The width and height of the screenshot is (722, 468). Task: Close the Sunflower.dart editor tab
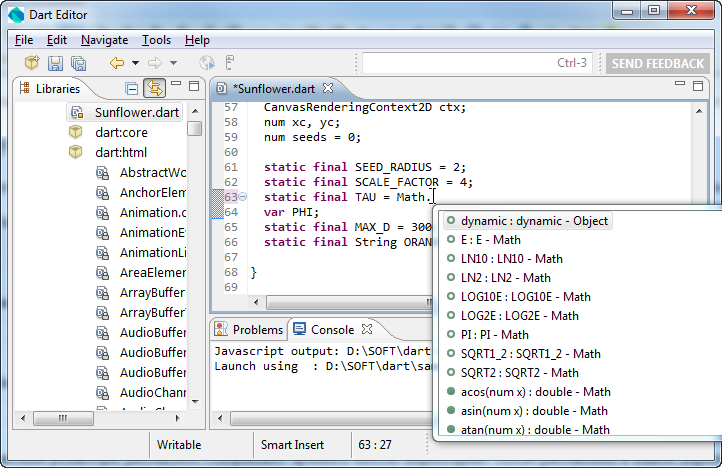(328, 88)
